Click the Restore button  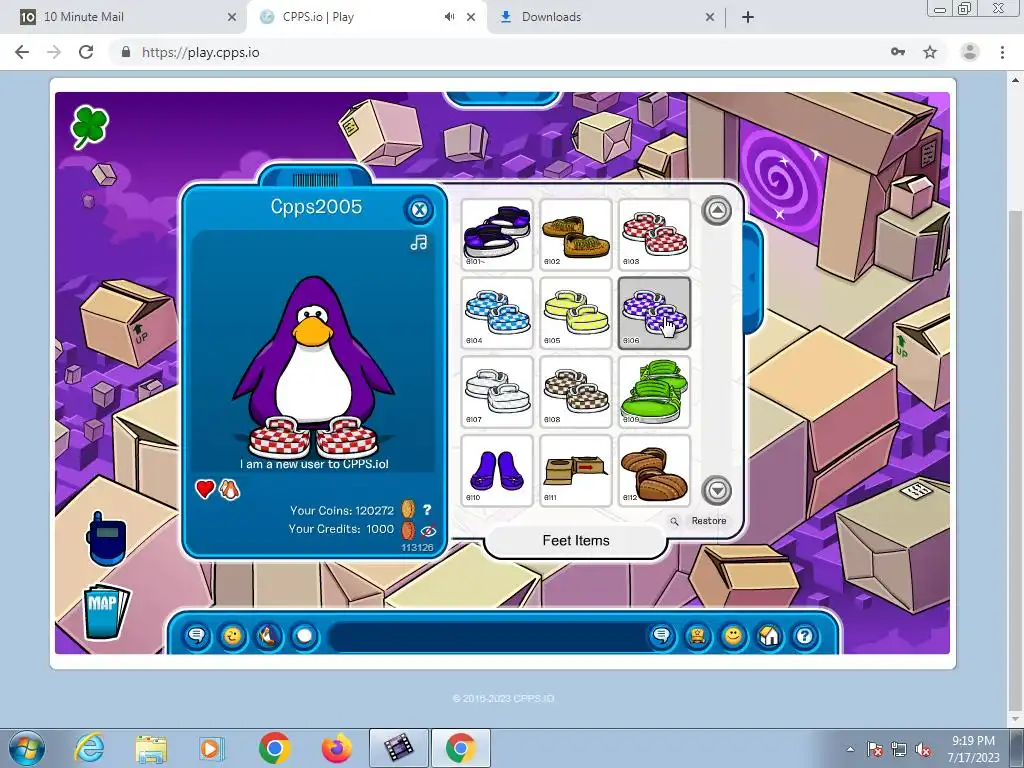(x=709, y=520)
